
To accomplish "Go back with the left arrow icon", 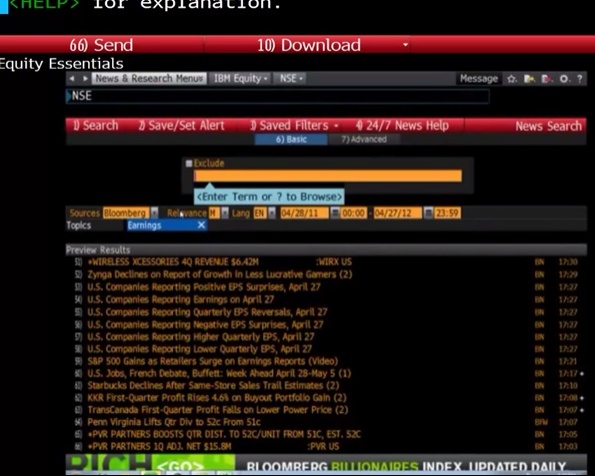I will coord(72,79).
